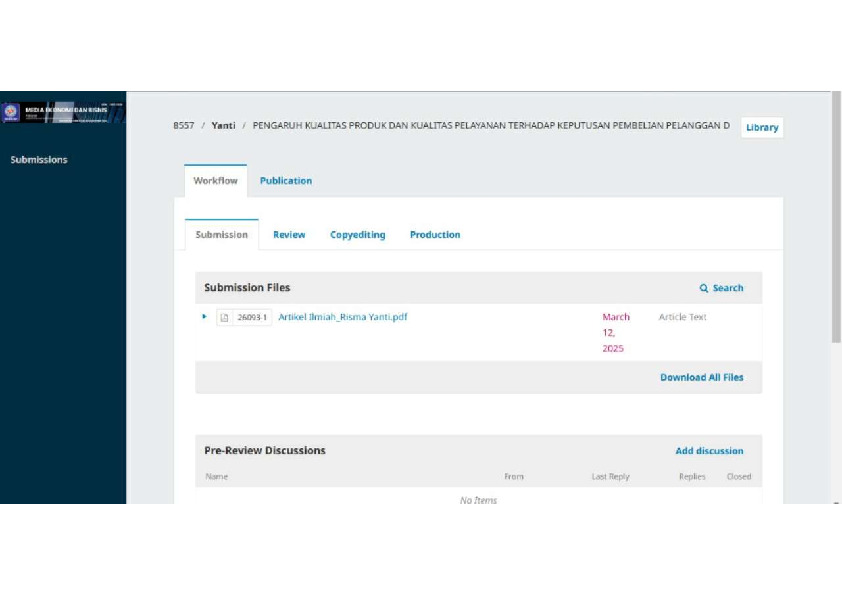Click the magnifier icon next to Search
This screenshot has width=842, height=595.
tap(703, 288)
